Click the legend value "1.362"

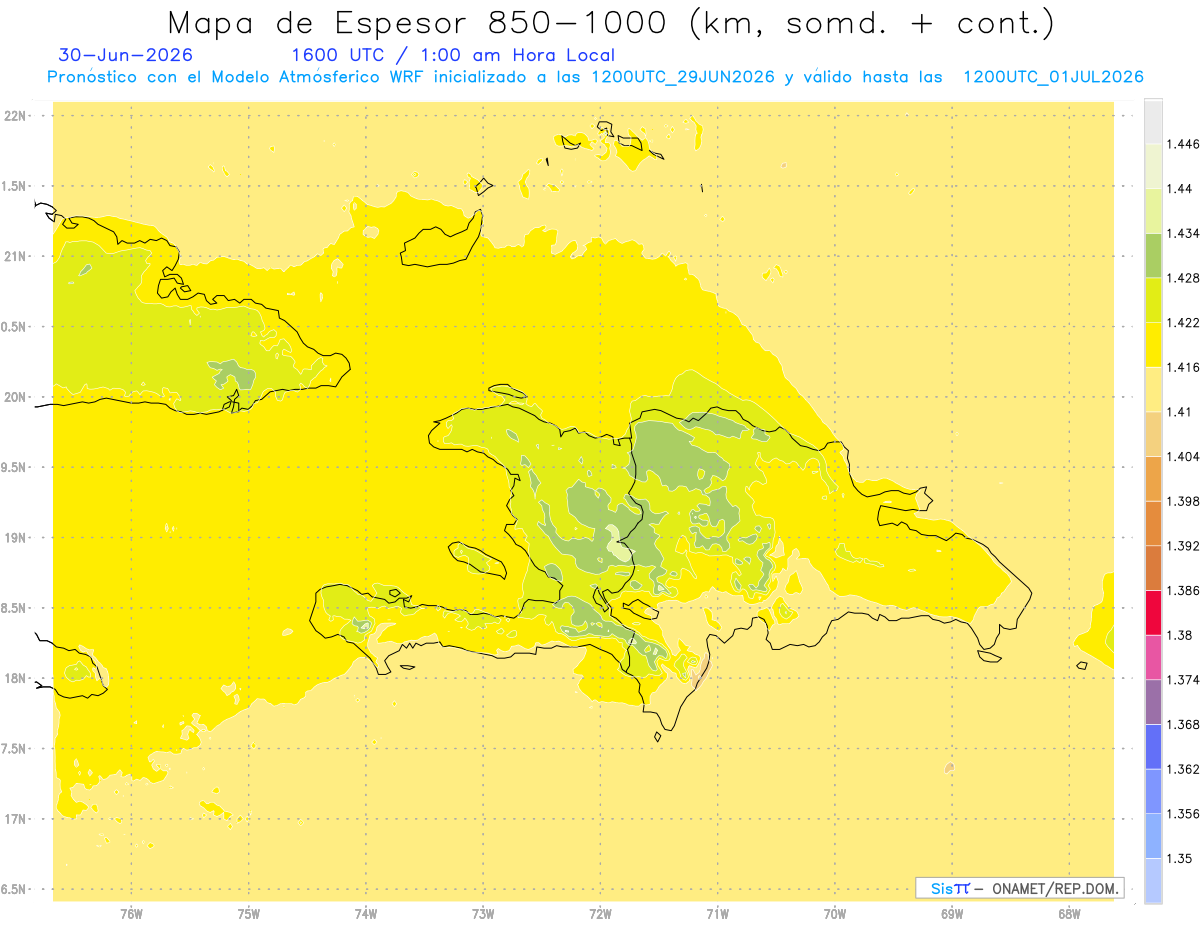point(1182,769)
